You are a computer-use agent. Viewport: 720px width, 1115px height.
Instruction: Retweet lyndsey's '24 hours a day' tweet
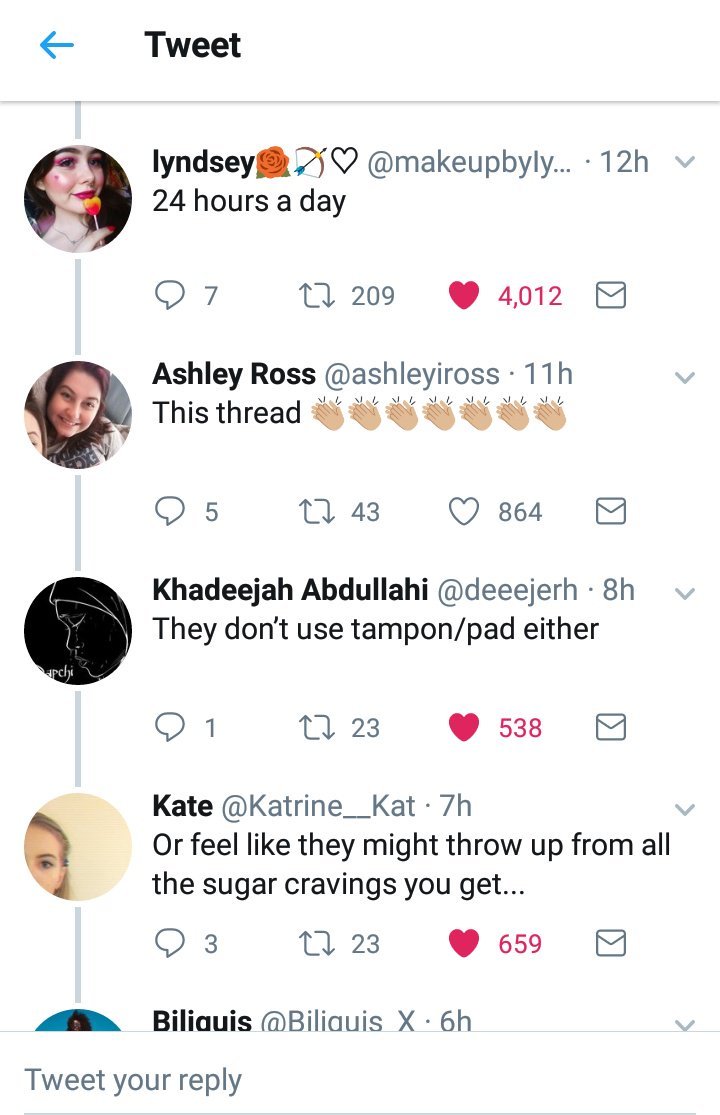[x=315, y=296]
